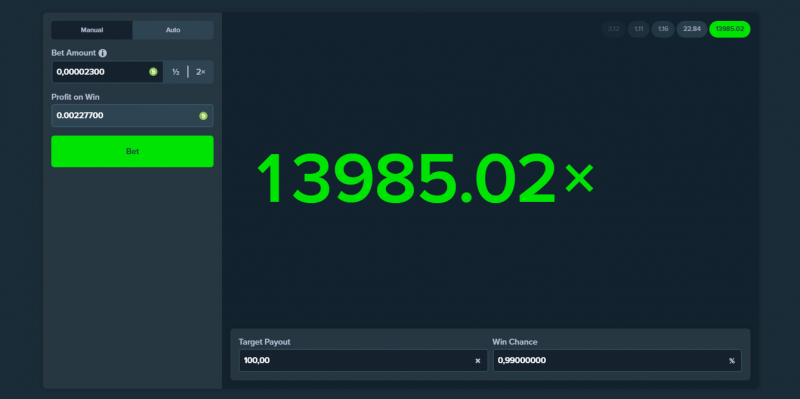Open the green 13985.02 result pill
Viewport: 800px width, 399px height.
point(730,29)
